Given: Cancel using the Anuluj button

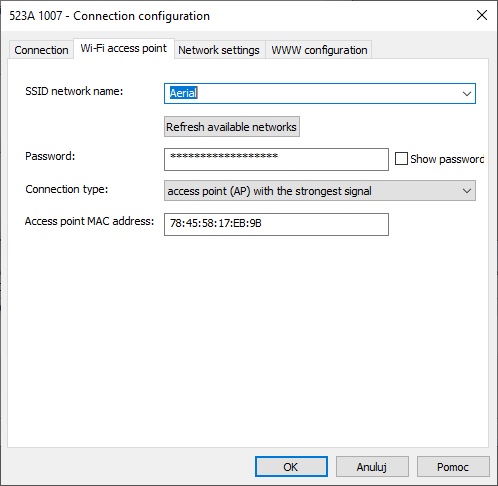Looking at the screenshot, I should pyautogui.click(x=372, y=467).
